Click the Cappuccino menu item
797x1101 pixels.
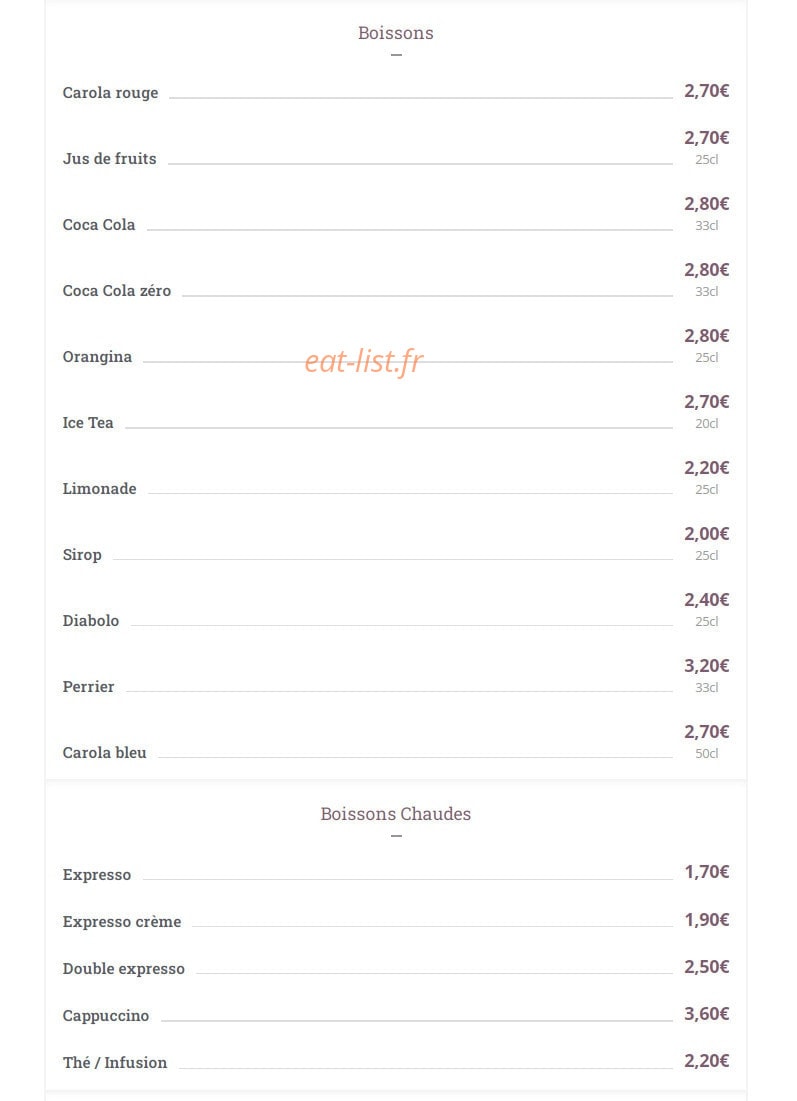click(x=105, y=1016)
